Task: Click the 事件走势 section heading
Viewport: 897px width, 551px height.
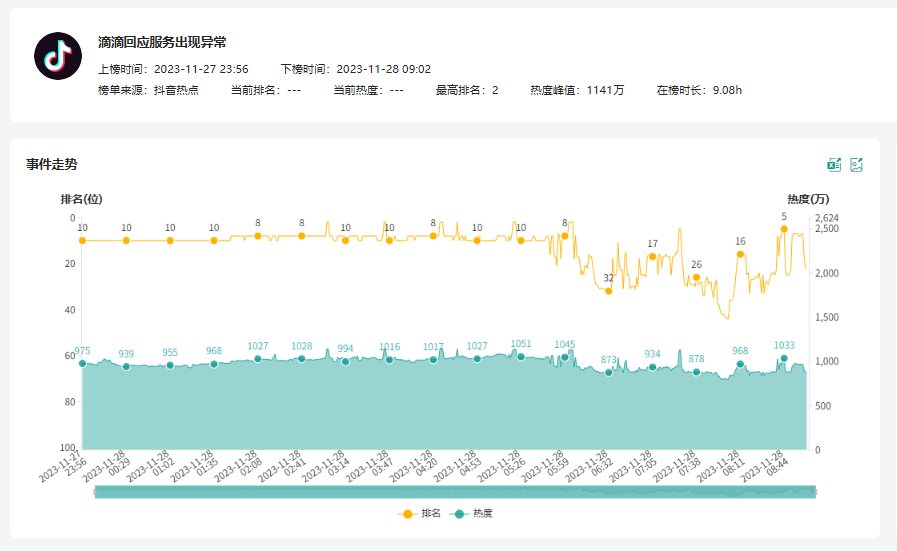Action: click(x=51, y=165)
